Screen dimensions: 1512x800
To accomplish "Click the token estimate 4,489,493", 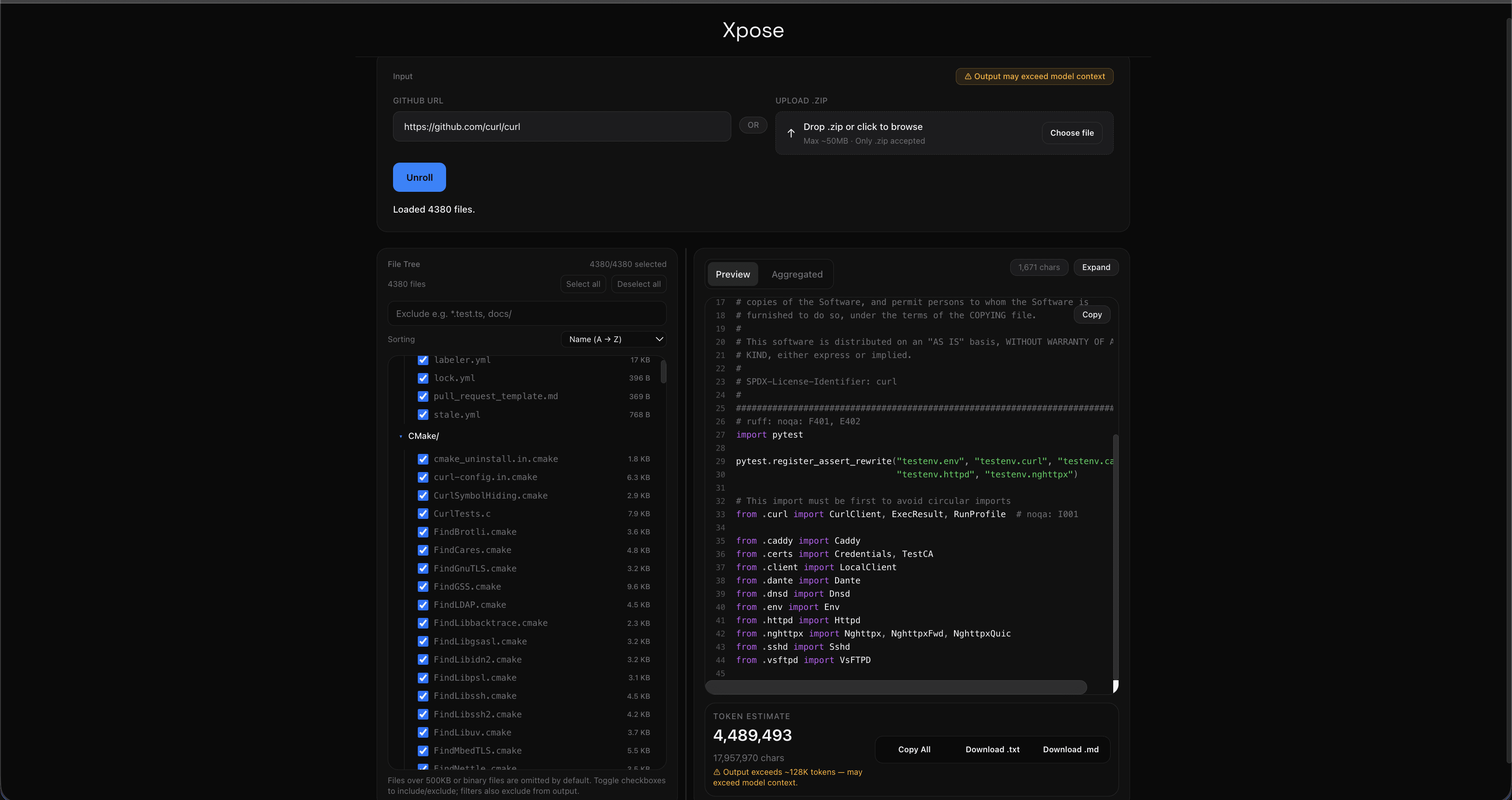I will [x=752, y=735].
